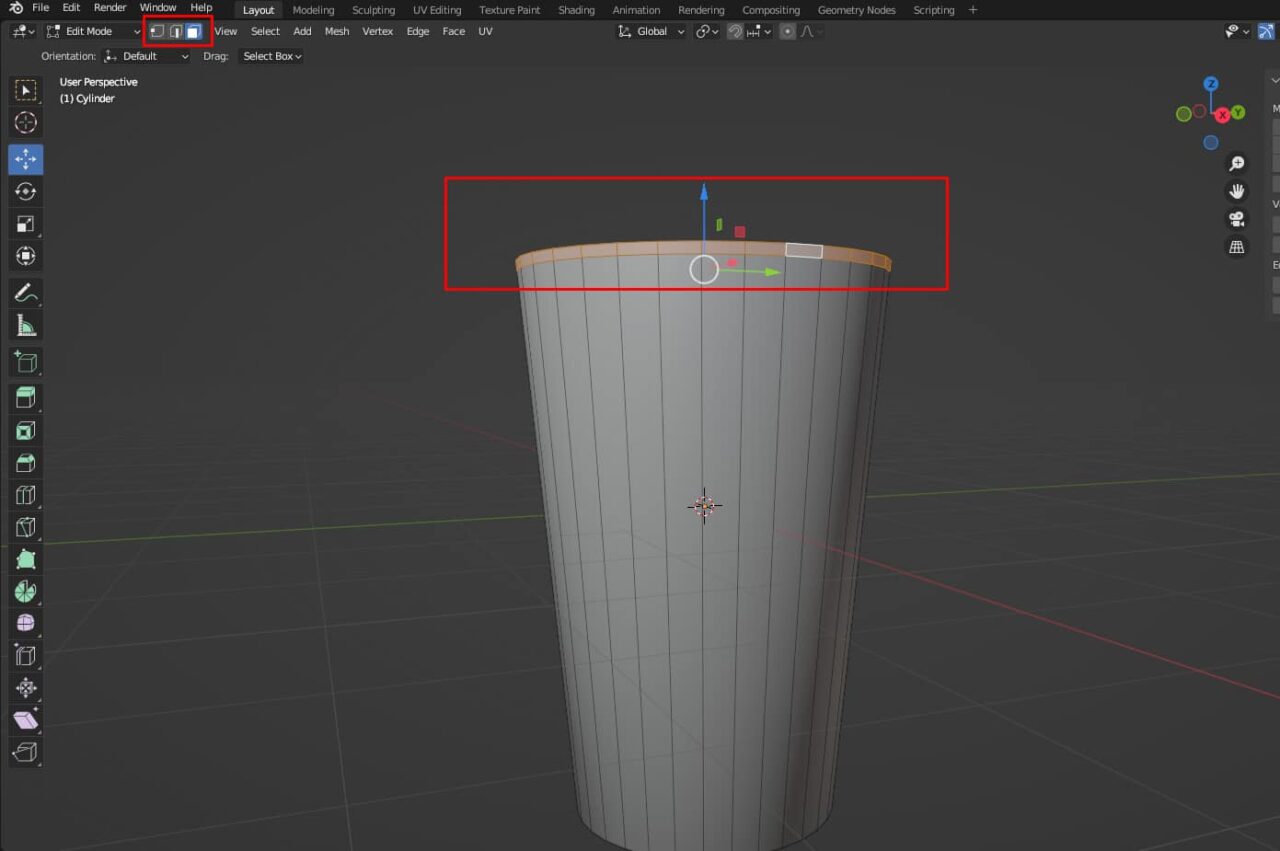Click the Z axis on the navigation gizmo
The image size is (1280, 851).
point(1211,85)
